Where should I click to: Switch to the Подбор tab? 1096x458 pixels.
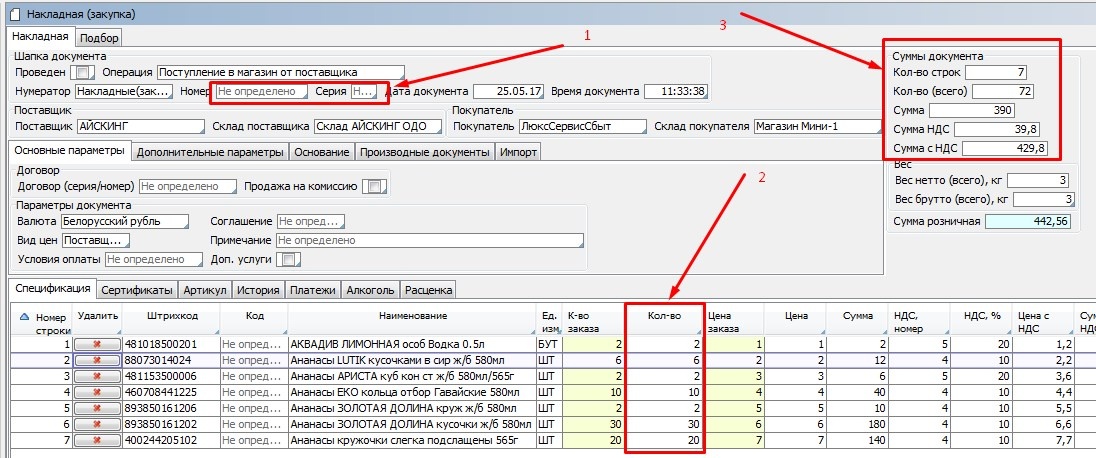99,38
